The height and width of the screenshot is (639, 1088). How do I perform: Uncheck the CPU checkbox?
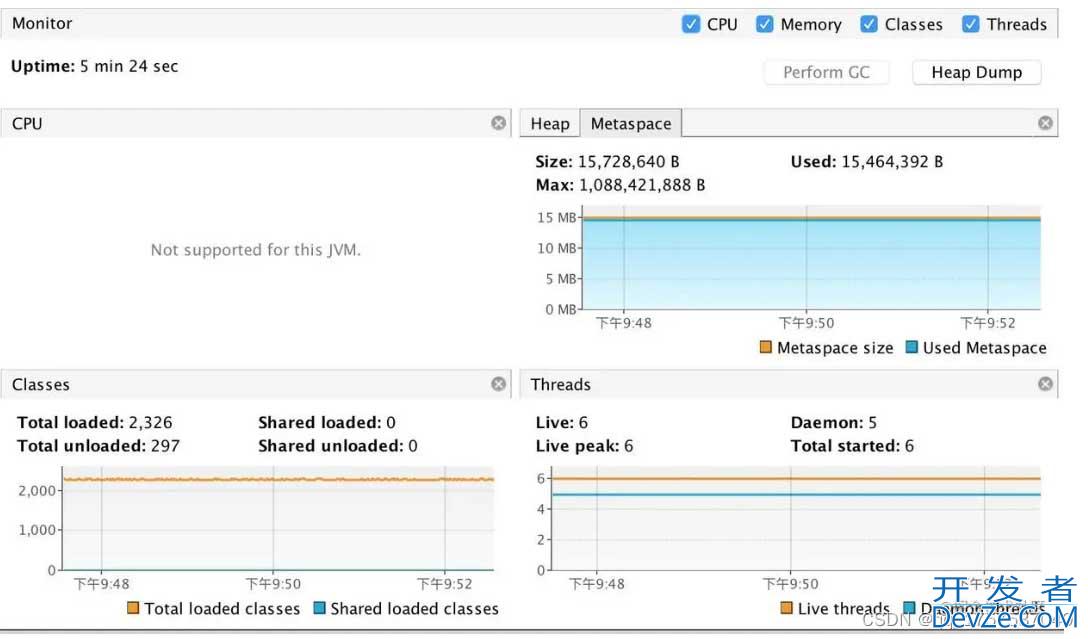(690, 24)
